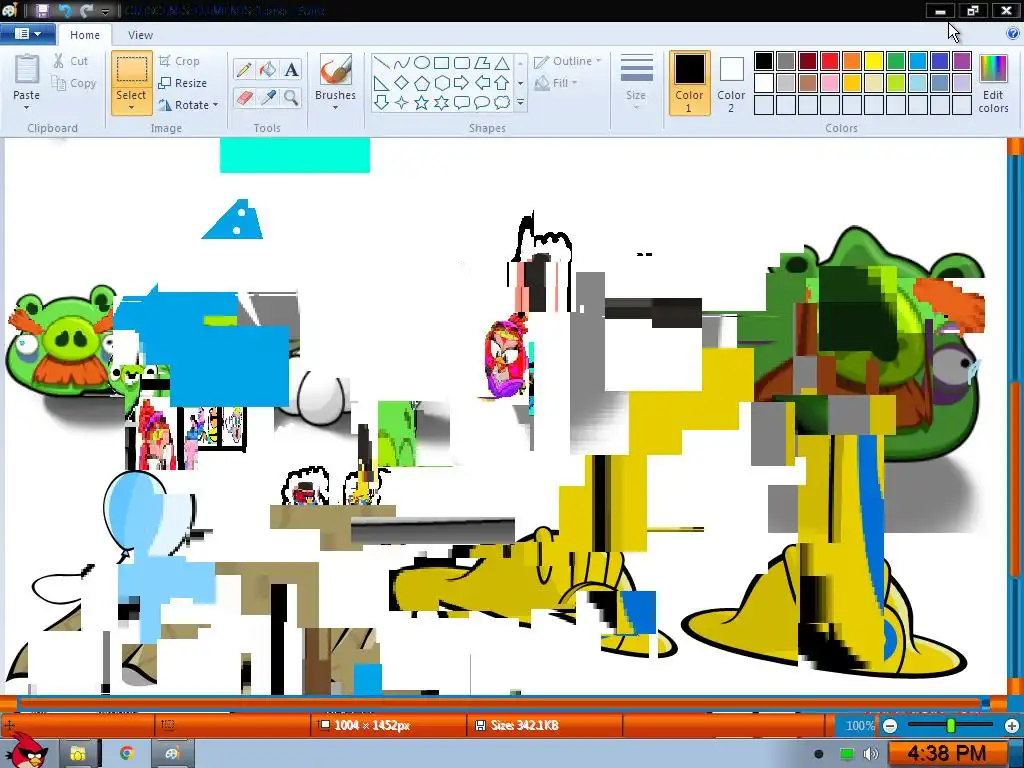Image resolution: width=1024 pixels, height=768 pixels.
Task: Select the Right triangle shape
Action: click(x=381, y=83)
